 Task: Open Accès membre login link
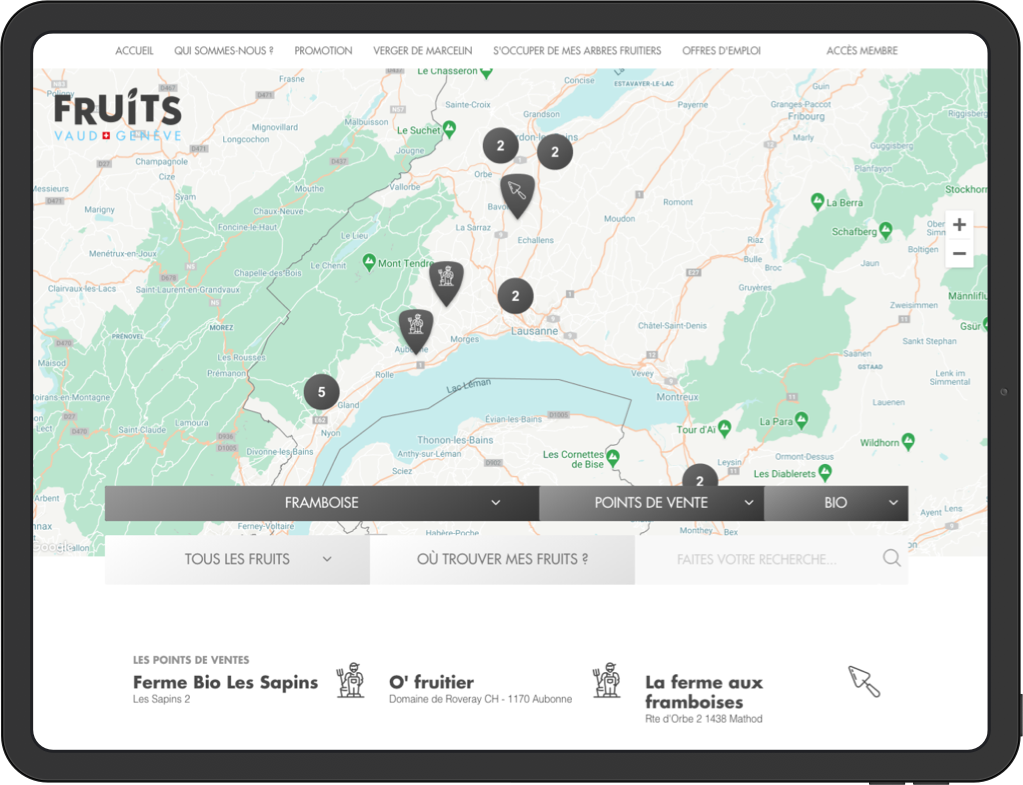[x=862, y=51]
